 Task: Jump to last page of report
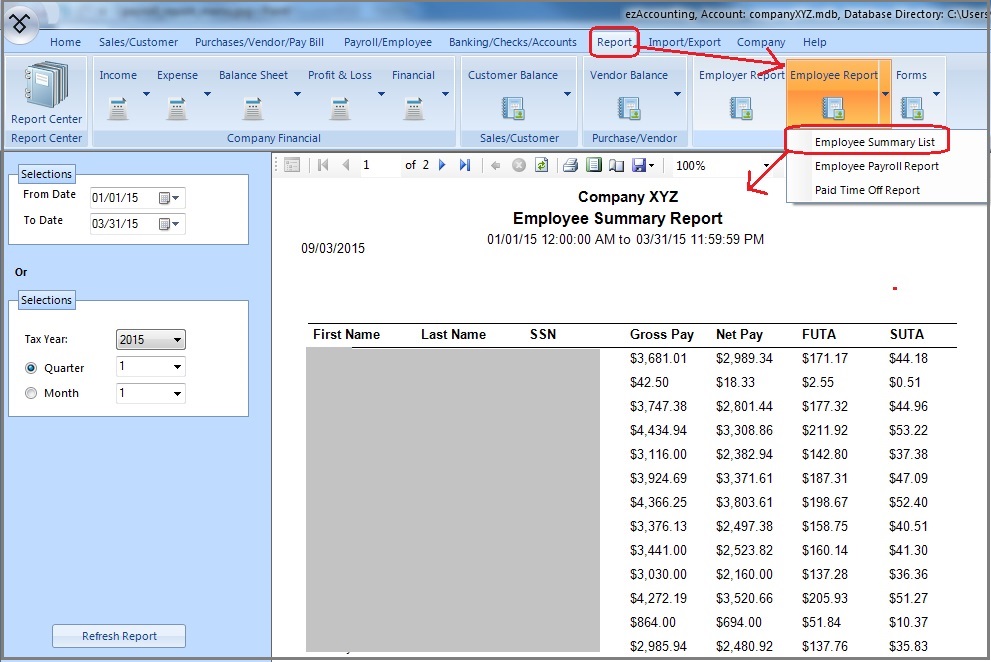coord(464,165)
